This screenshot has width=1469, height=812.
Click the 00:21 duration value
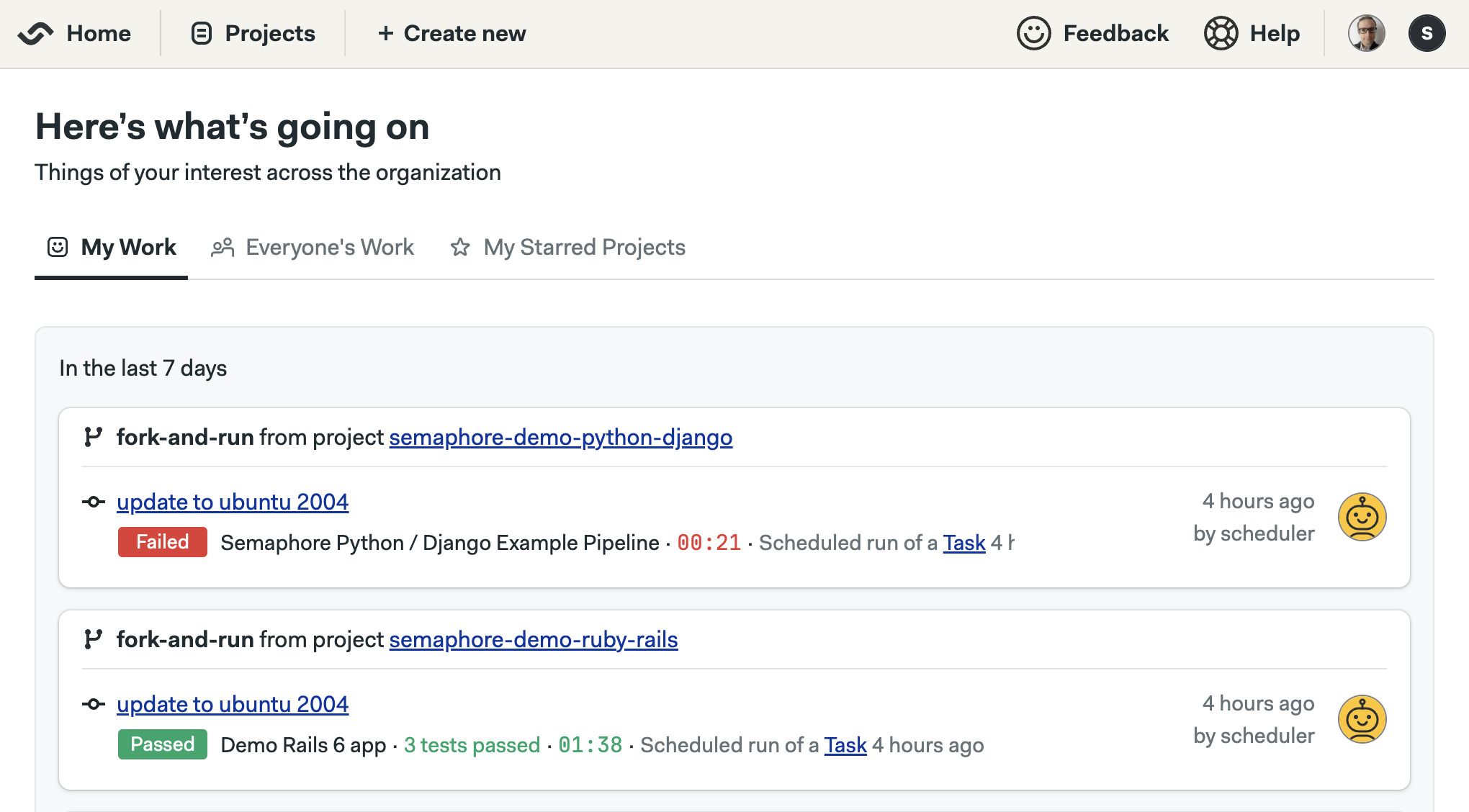click(709, 543)
